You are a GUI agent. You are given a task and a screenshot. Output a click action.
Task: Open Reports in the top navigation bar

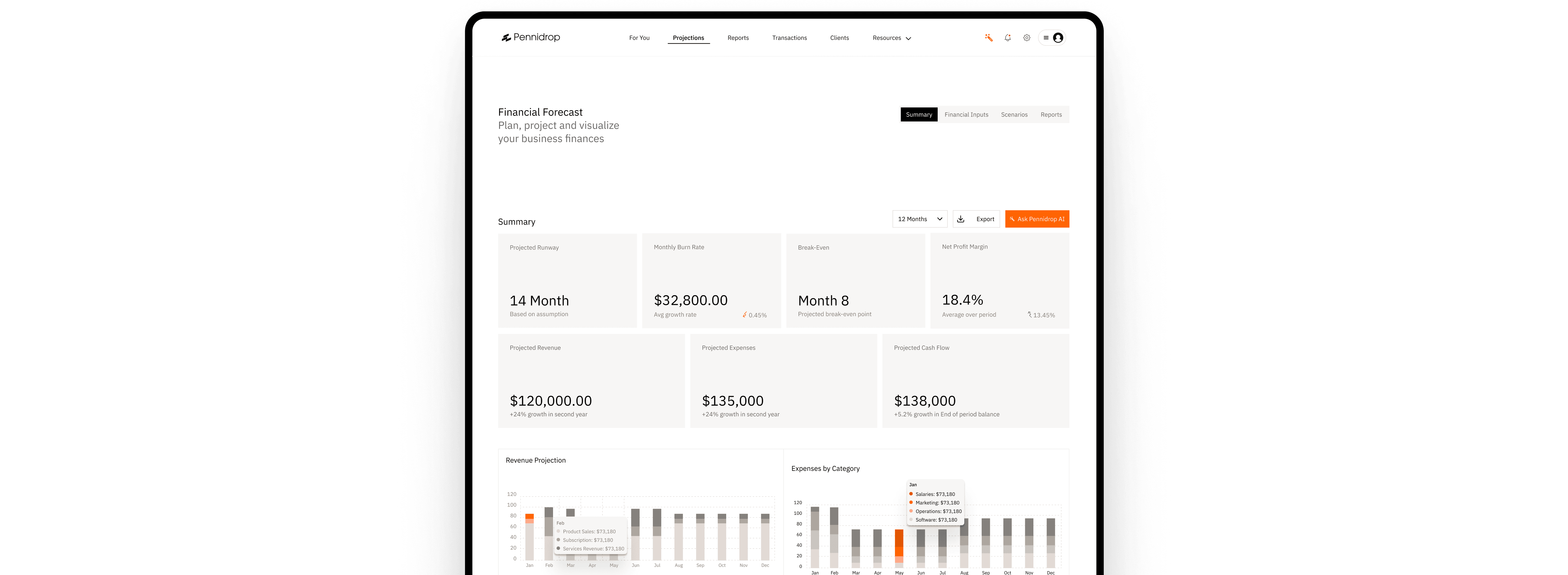coord(738,38)
